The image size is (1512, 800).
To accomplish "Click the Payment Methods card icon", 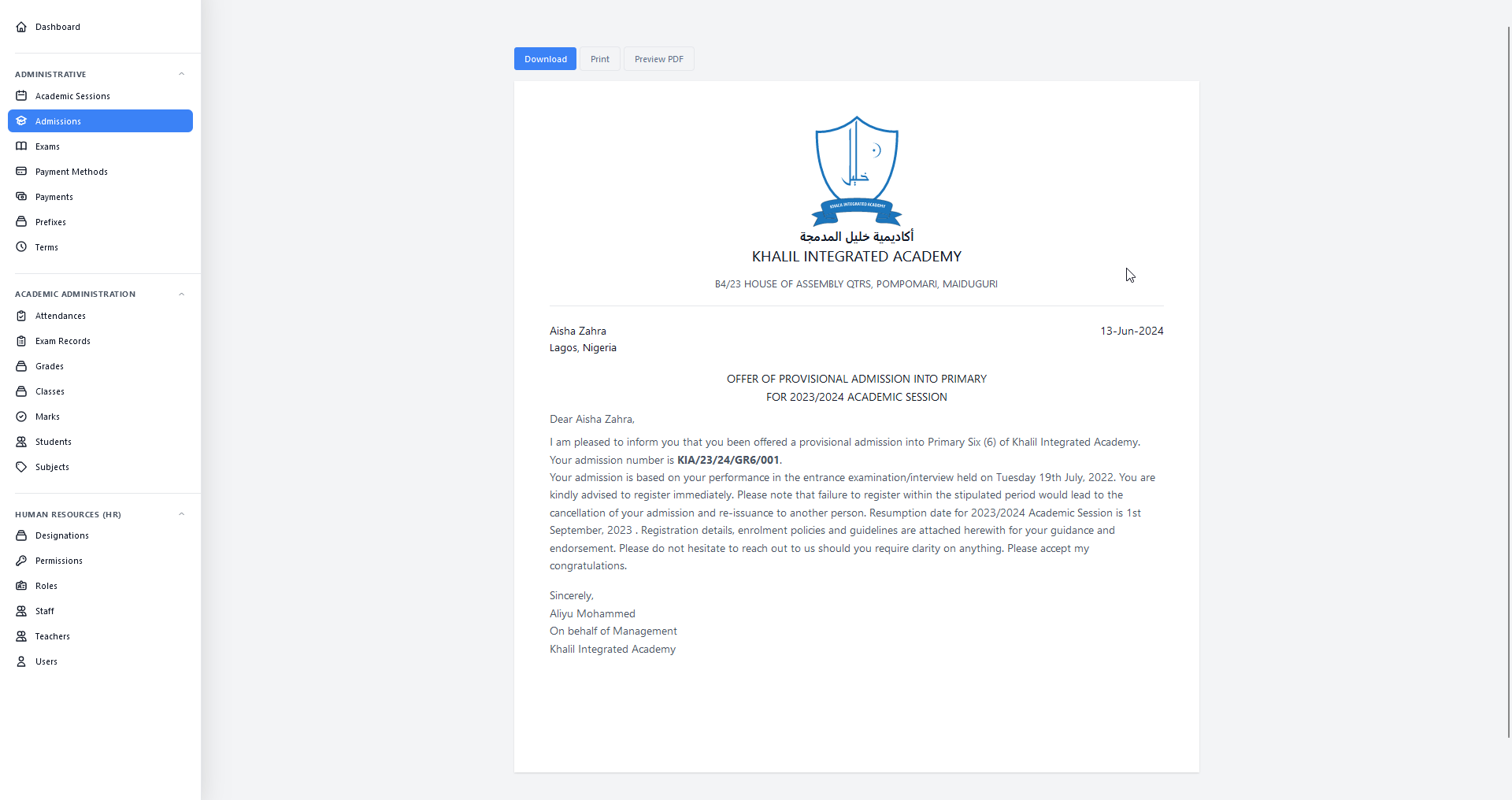I will (21, 171).
